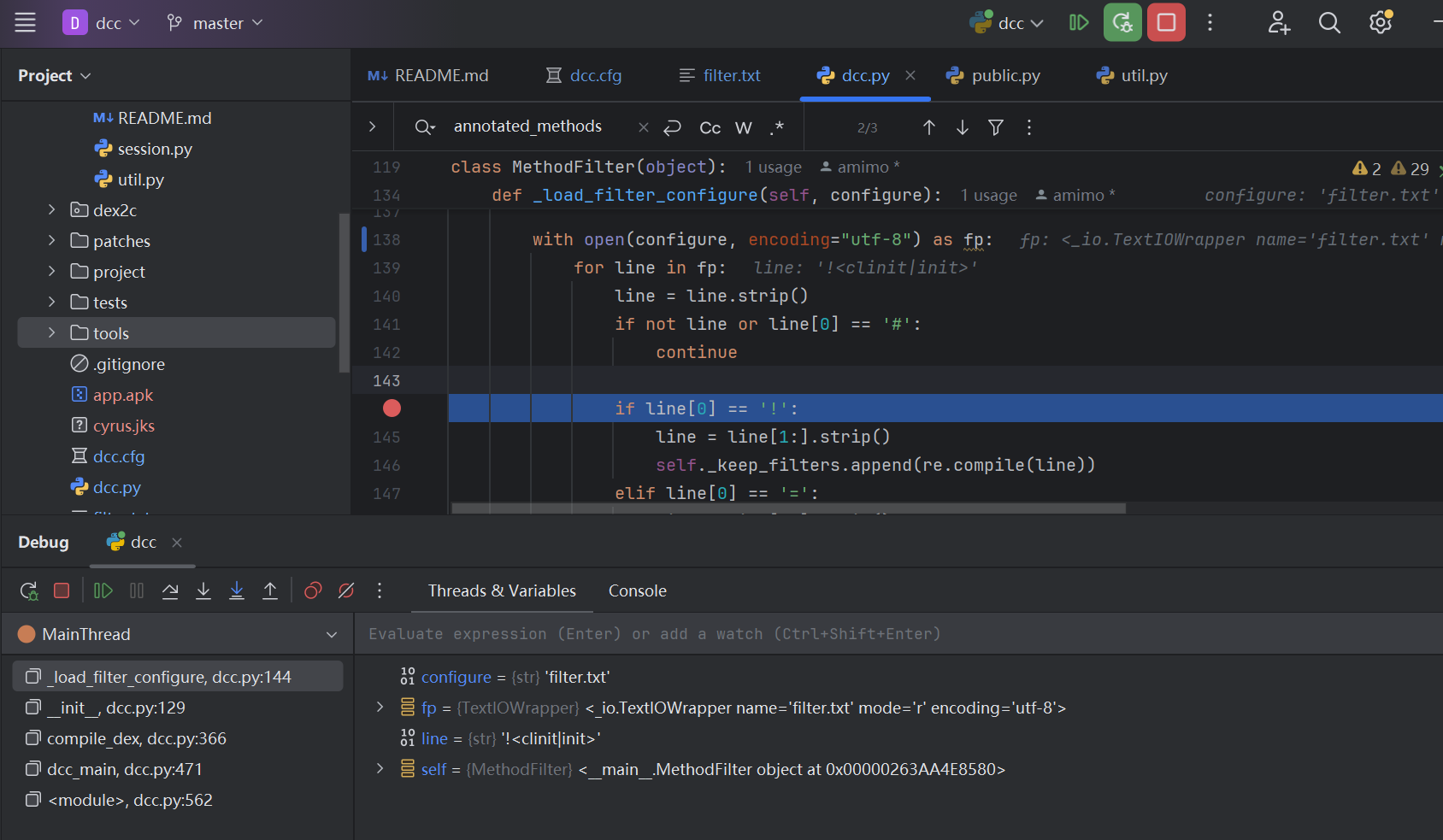Image resolution: width=1443 pixels, height=840 pixels.
Task: Close the dcc.py editor tab
Action: point(910,76)
